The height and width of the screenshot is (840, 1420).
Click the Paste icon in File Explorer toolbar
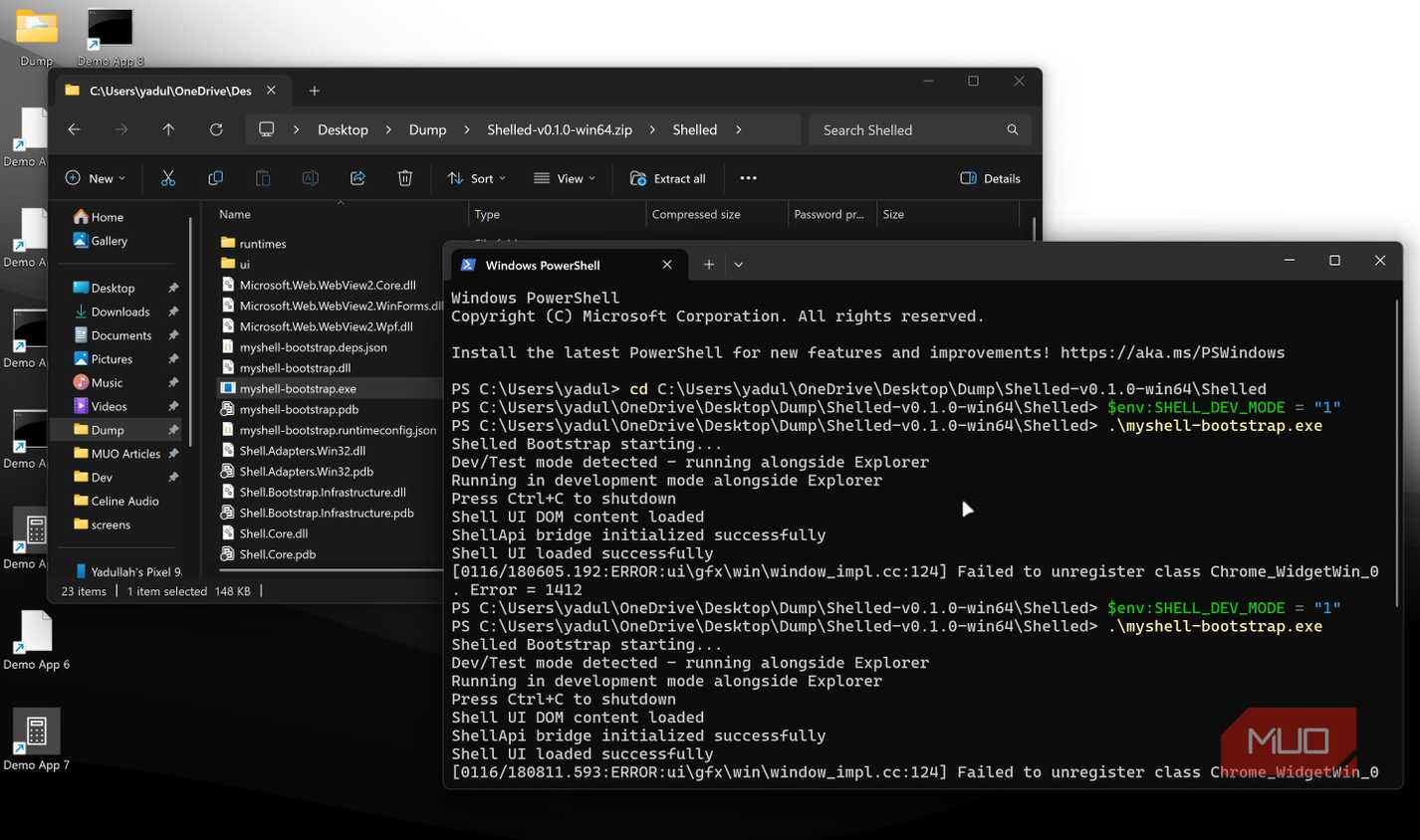263,178
